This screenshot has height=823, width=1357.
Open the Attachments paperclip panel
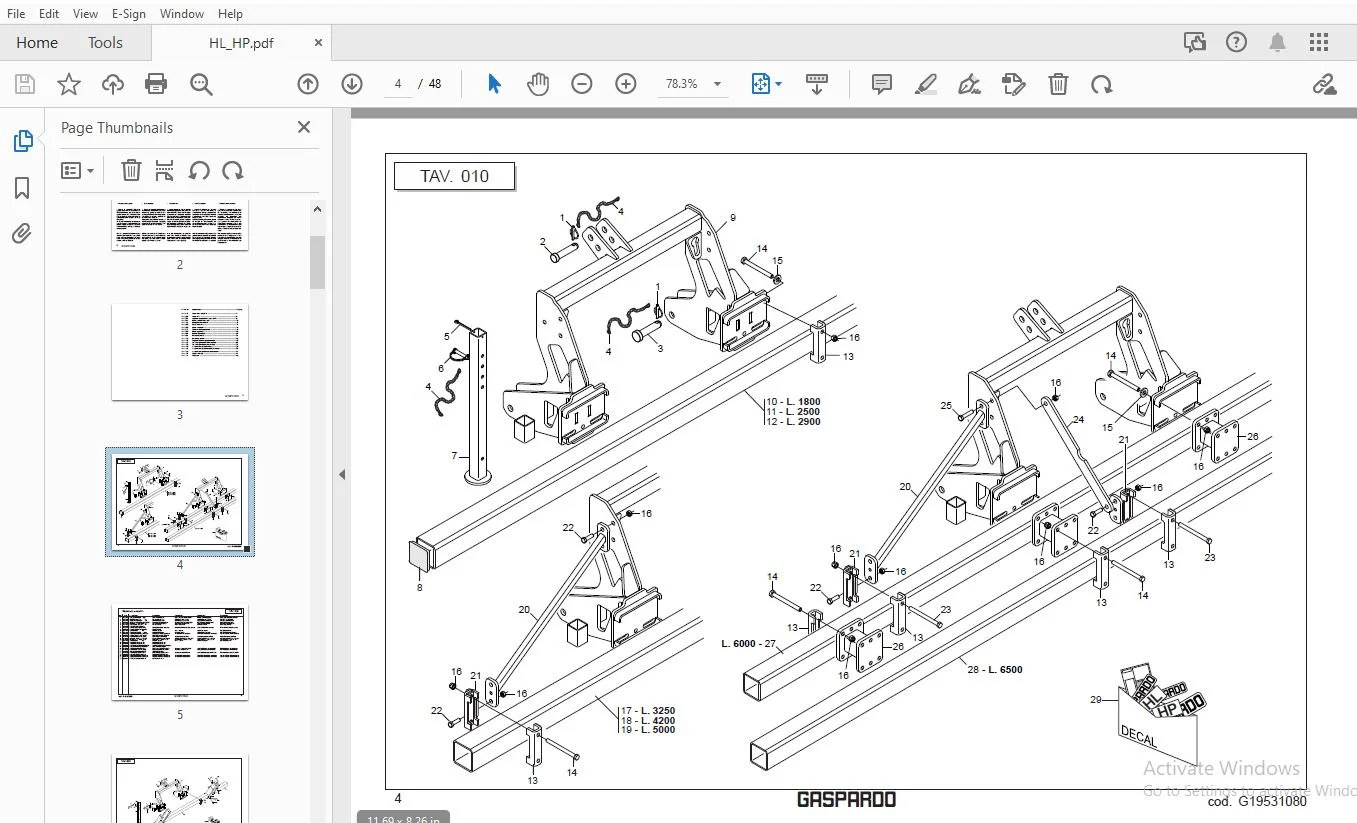(x=22, y=234)
